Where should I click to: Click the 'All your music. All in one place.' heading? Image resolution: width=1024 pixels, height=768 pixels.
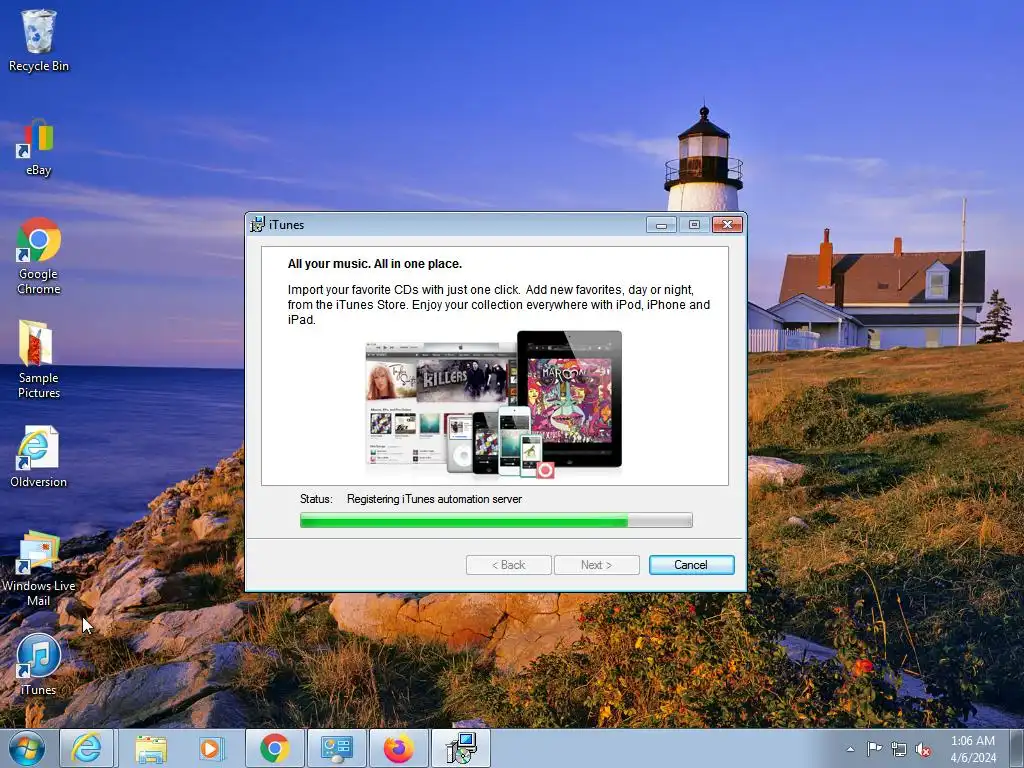(x=375, y=264)
